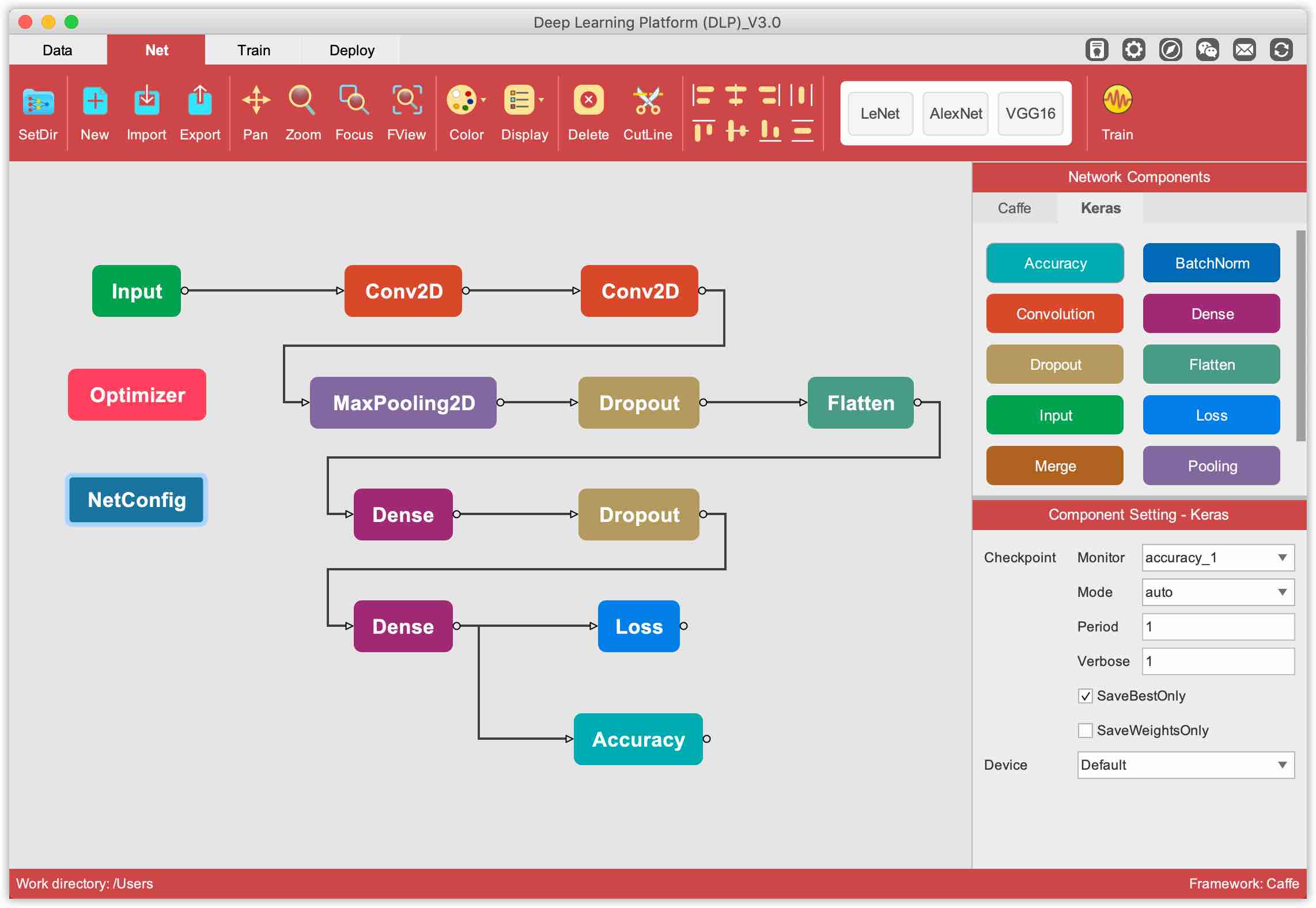Create a new network with New icon
This screenshot has width=1316, height=908.
point(94,102)
